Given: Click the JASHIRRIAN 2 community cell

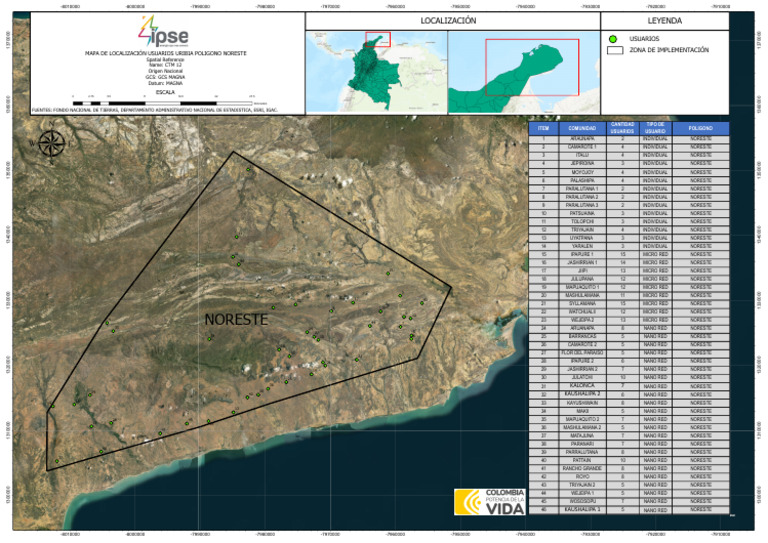Looking at the screenshot, I should tap(582, 370).
